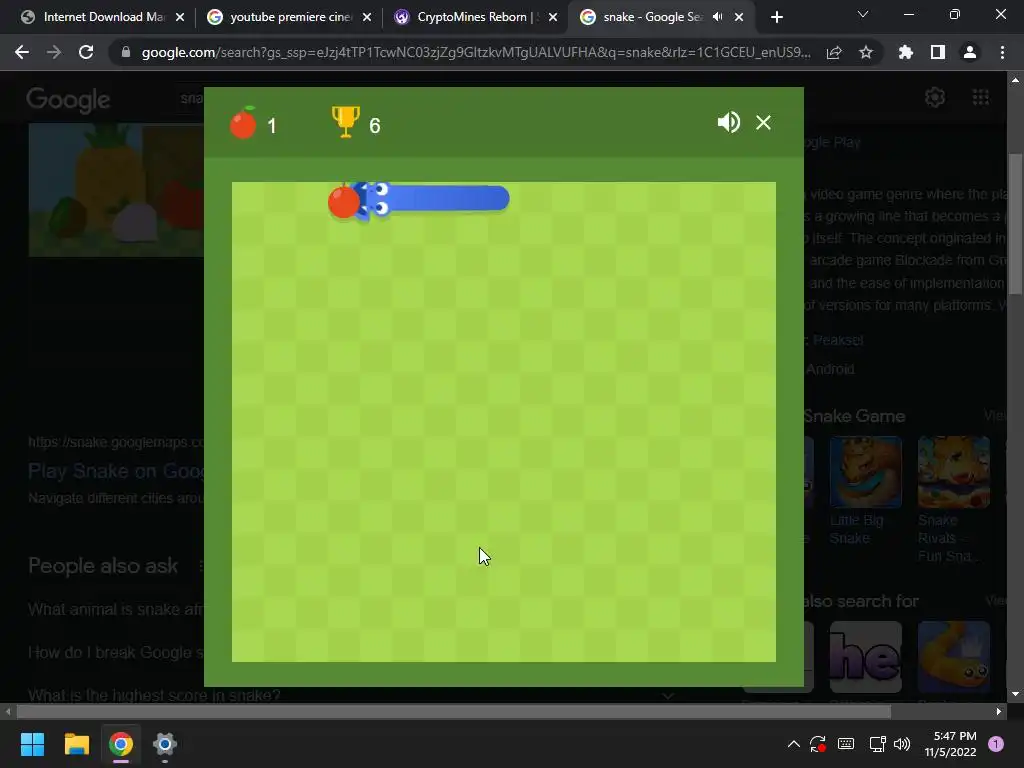Click the Google logo
Screen dimensions: 1024x768
[x=69, y=100]
